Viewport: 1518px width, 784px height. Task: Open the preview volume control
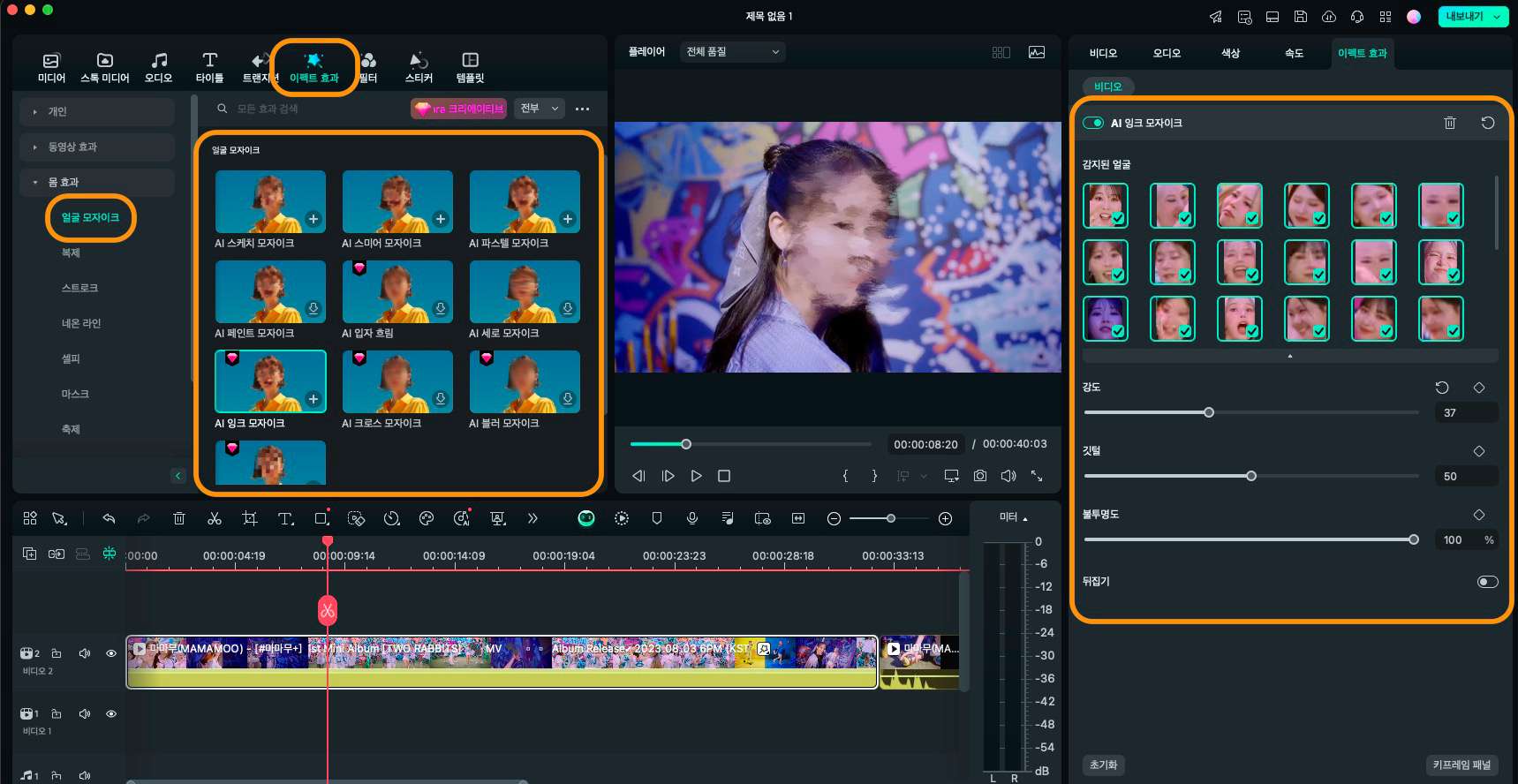click(x=1008, y=476)
